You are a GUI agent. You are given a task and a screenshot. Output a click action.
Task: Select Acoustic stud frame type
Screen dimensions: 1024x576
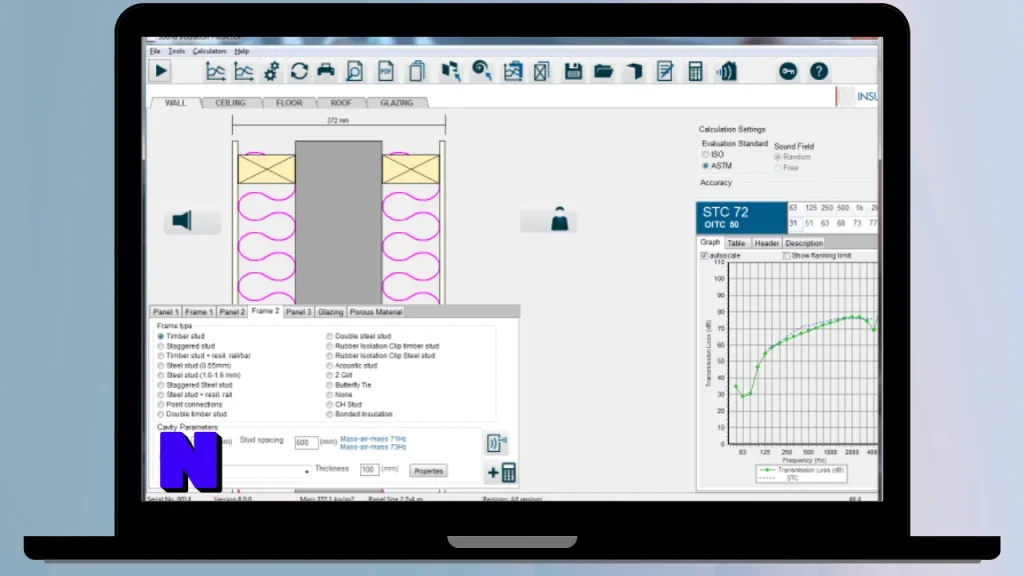point(330,366)
